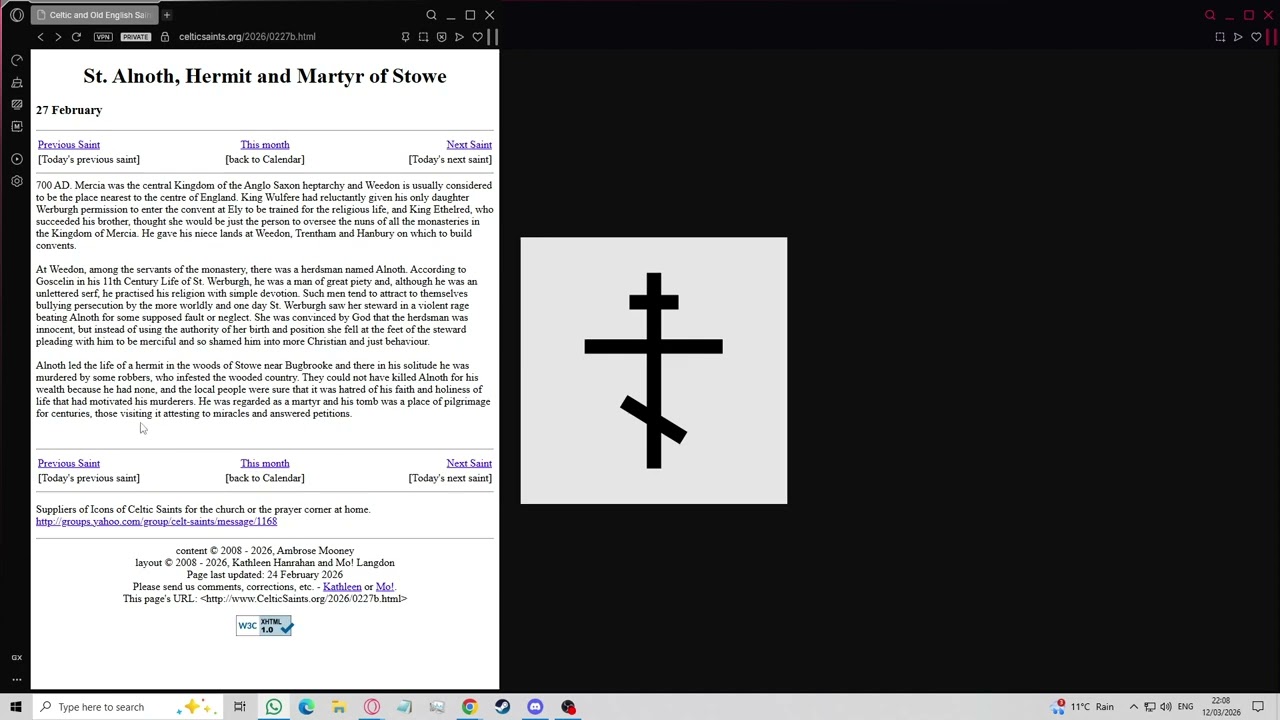Screen dimensions: 1280x720
Task: Follow the upper Previous Saint link
Action: click(x=69, y=145)
